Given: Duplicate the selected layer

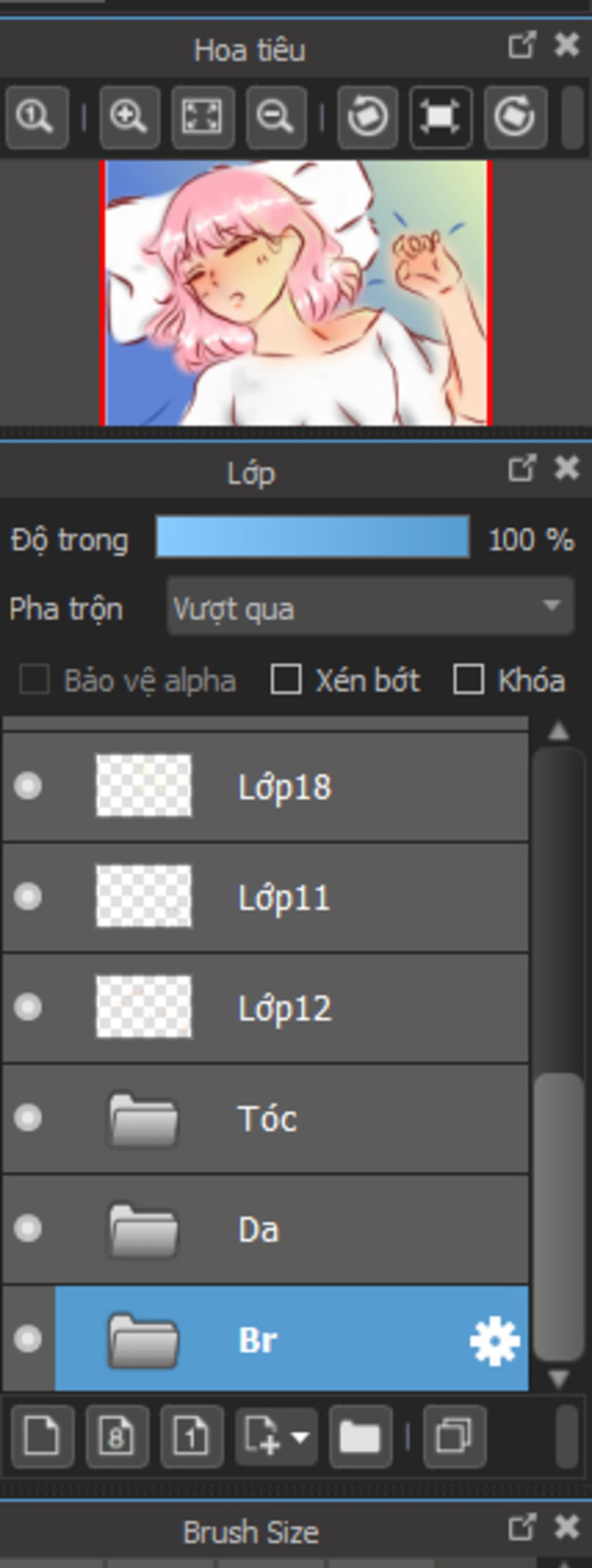Looking at the screenshot, I should [x=454, y=1437].
